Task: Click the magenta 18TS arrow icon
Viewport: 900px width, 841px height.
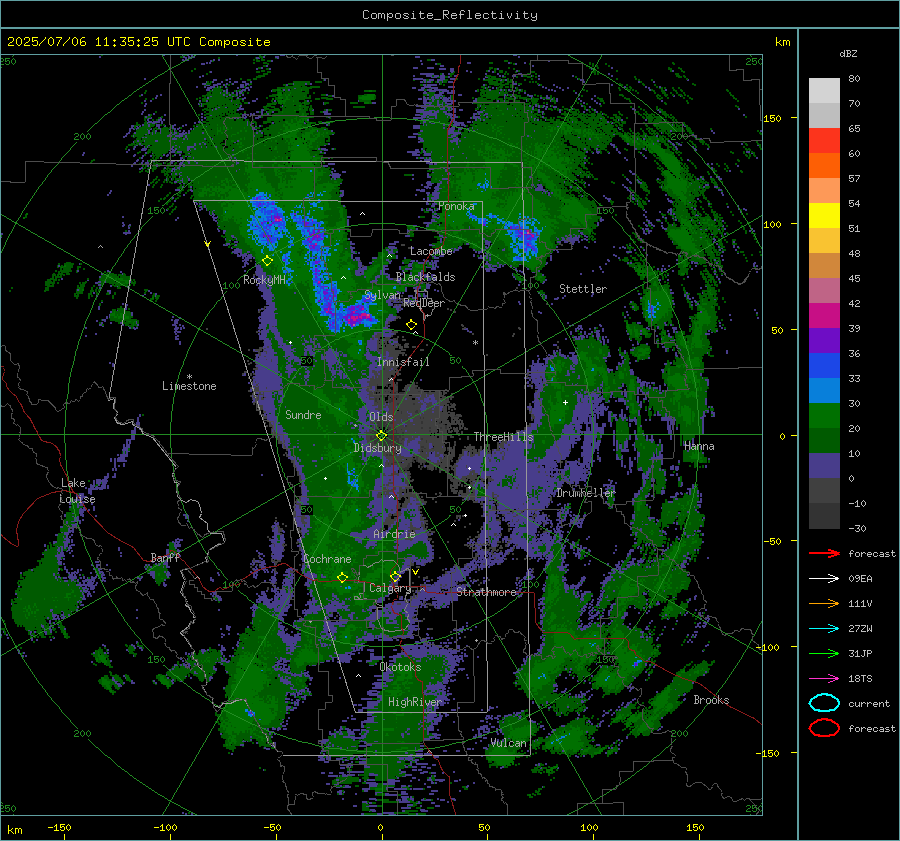Action: tap(824, 678)
